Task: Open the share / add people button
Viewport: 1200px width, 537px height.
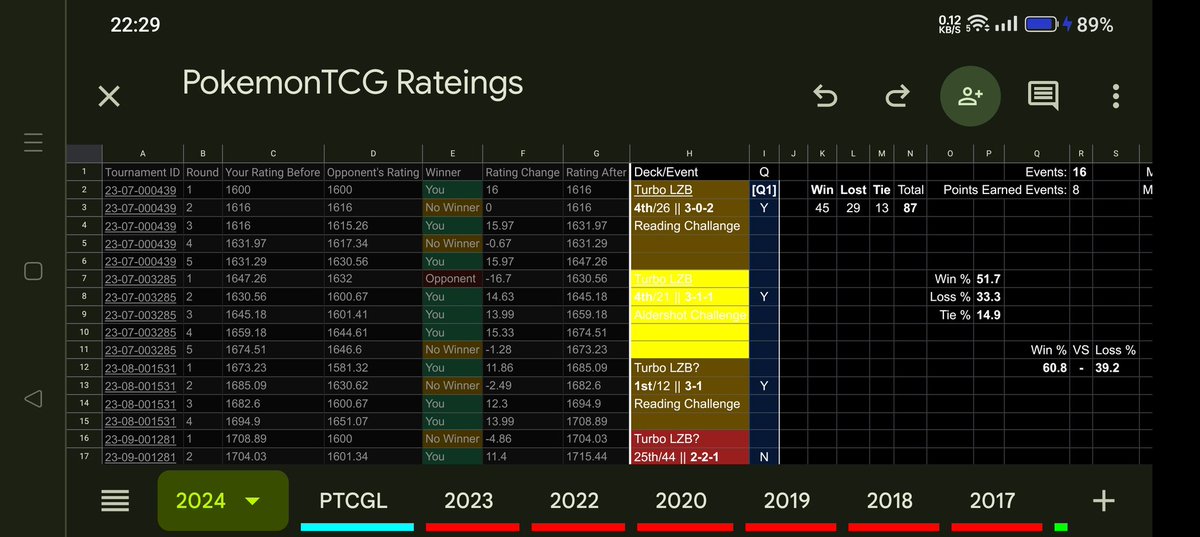Action: pos(969,96)
